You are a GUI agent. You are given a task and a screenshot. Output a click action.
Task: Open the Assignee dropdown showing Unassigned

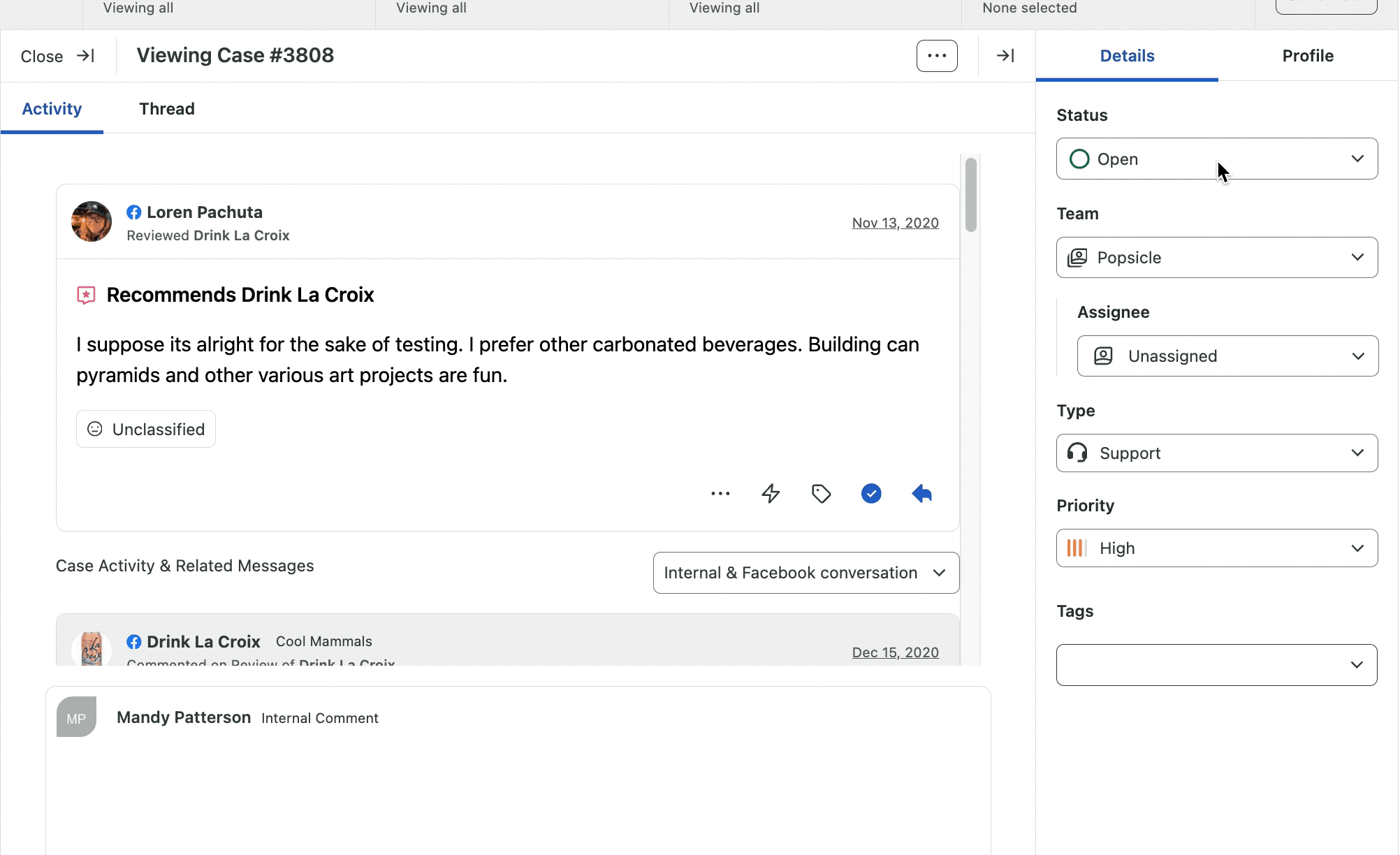(x=1227, y=356)
